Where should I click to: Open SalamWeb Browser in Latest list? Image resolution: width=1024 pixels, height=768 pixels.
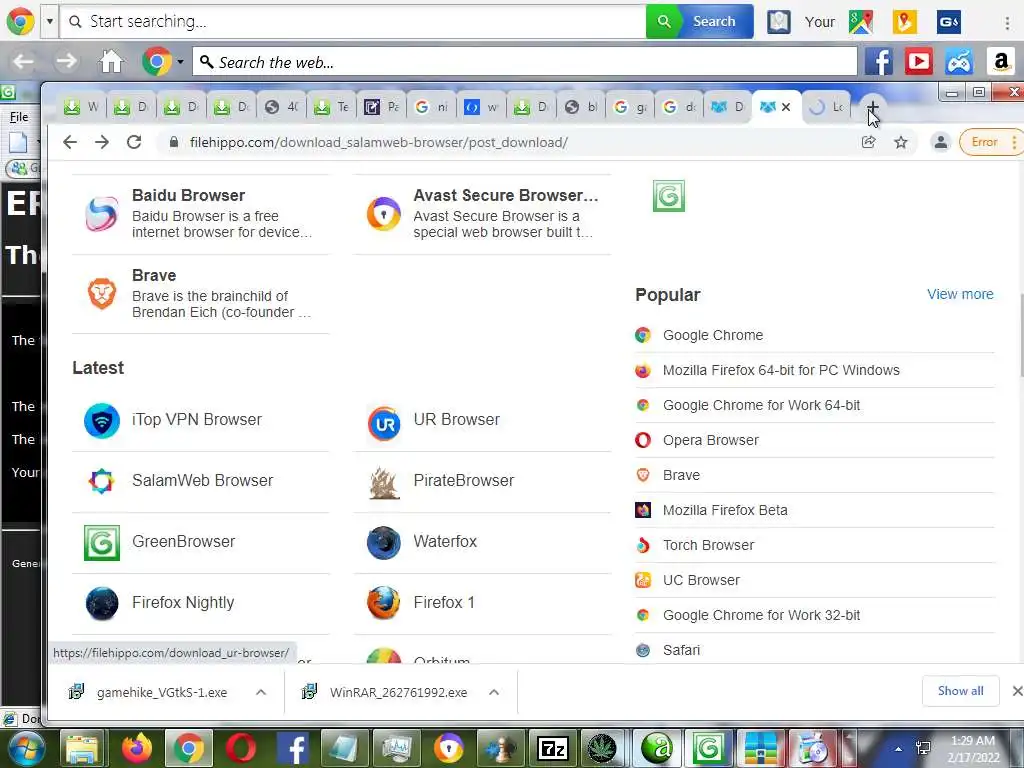click(x=200, y=481)
